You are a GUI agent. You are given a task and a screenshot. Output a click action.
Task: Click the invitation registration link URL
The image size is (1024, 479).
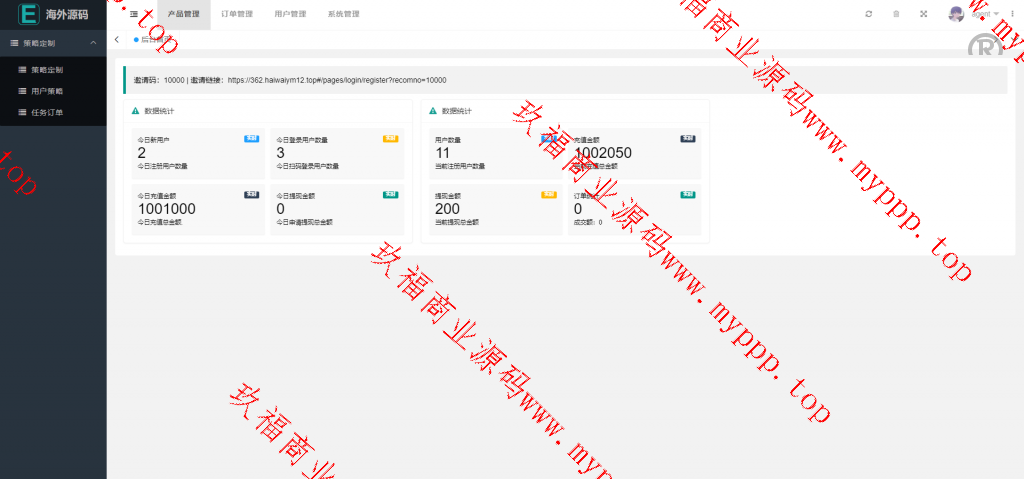point(336,80)
